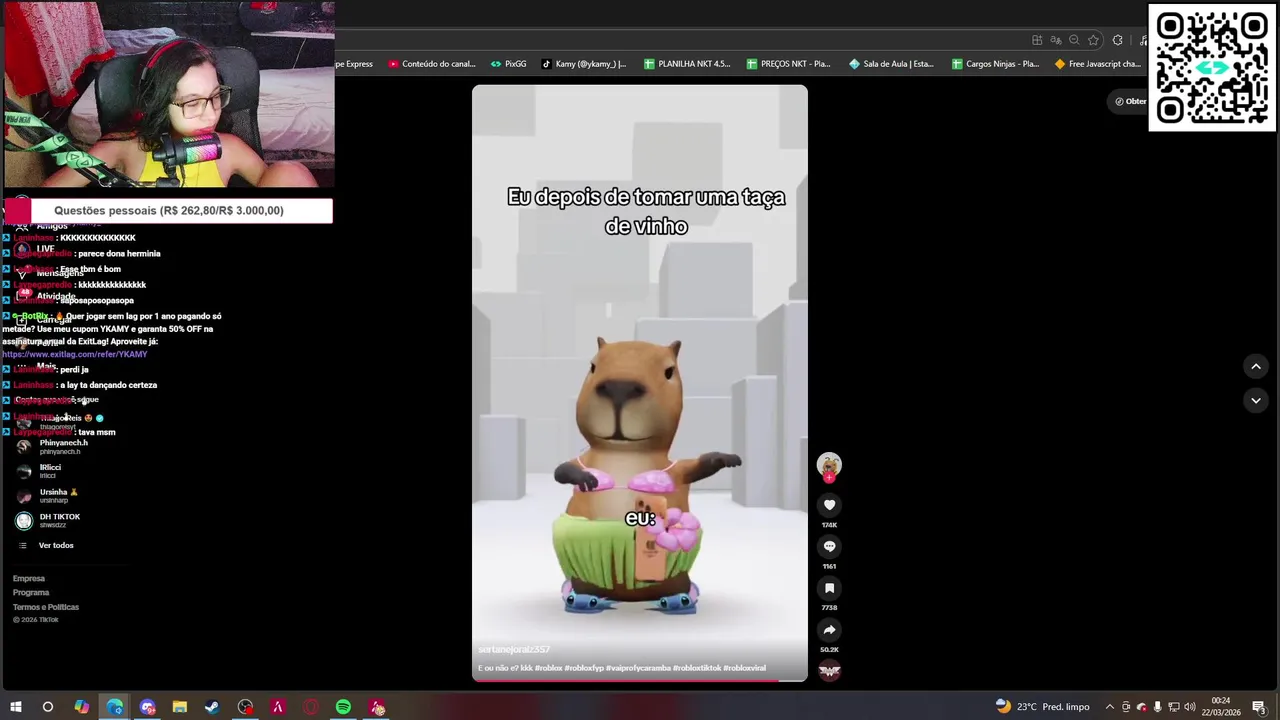
Task: Open Spotify from the taskbar
Action: [x=343, y=707]
